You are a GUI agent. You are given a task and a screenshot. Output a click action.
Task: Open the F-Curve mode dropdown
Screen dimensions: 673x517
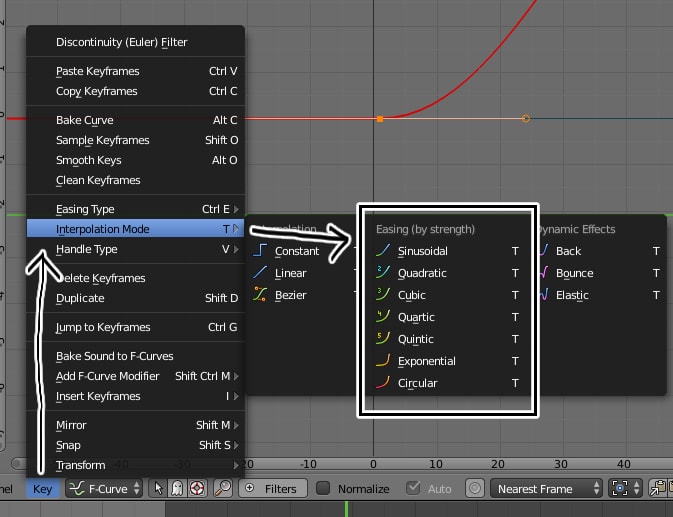104,488
